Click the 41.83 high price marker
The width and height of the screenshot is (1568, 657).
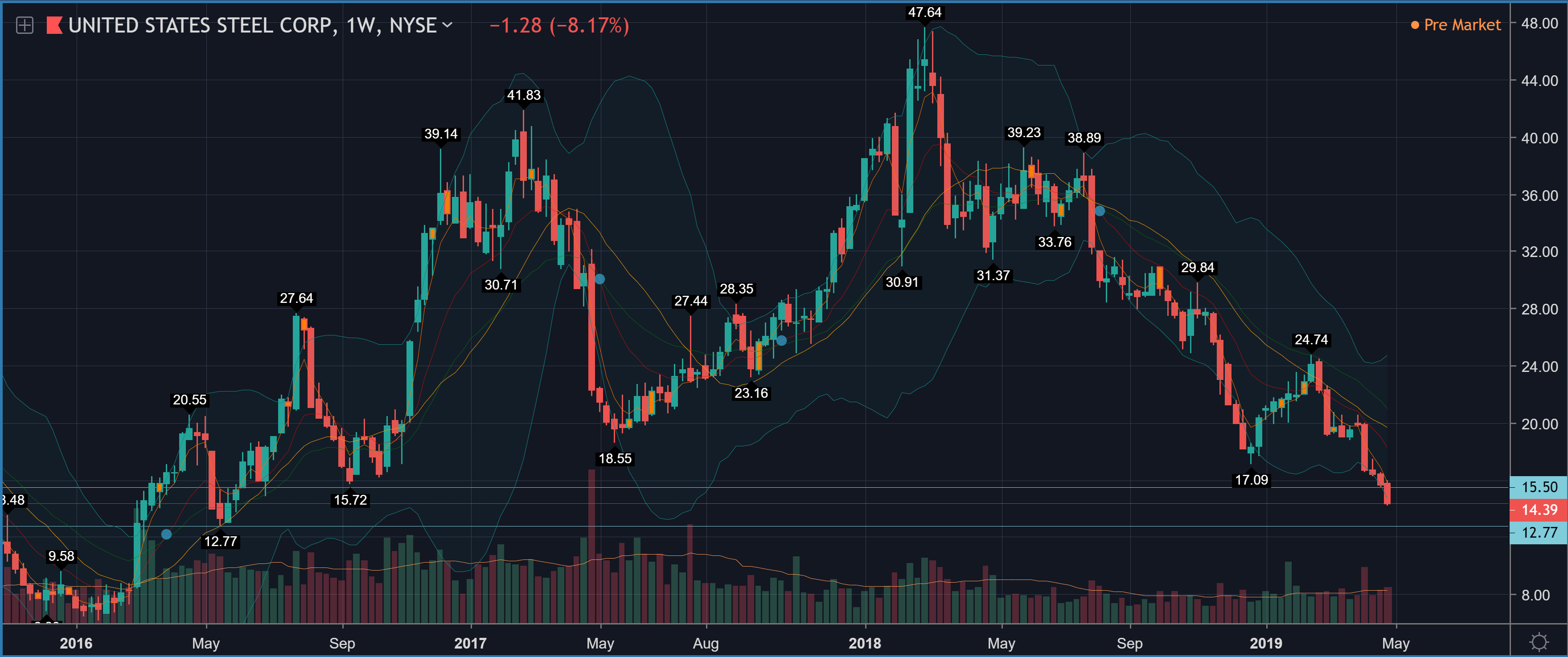click(523, 95)
